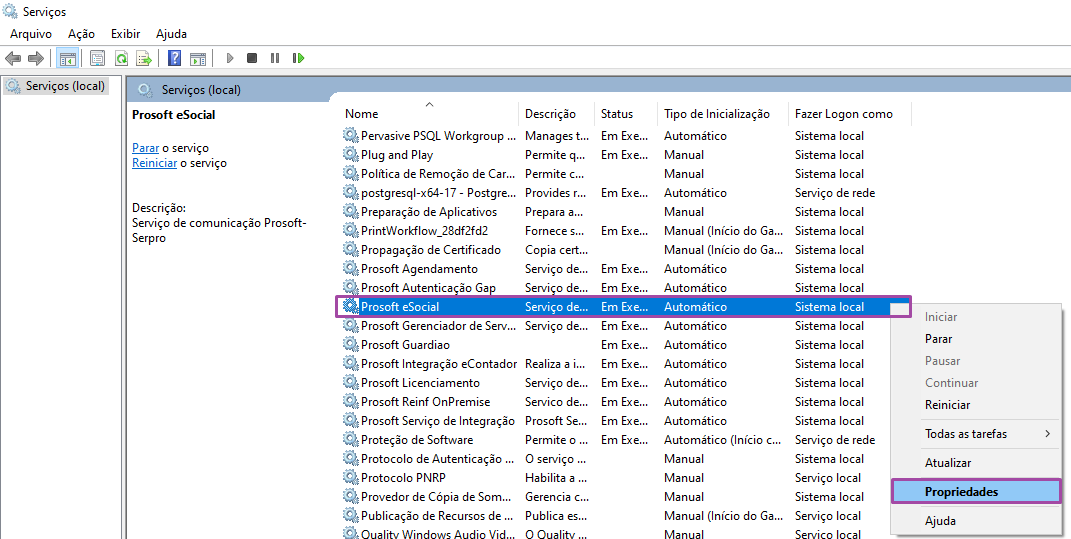Viewport: 1071px width, 539px height.
Task: Open the Ajuda menu in menu bar
Action: click(171, 33)
